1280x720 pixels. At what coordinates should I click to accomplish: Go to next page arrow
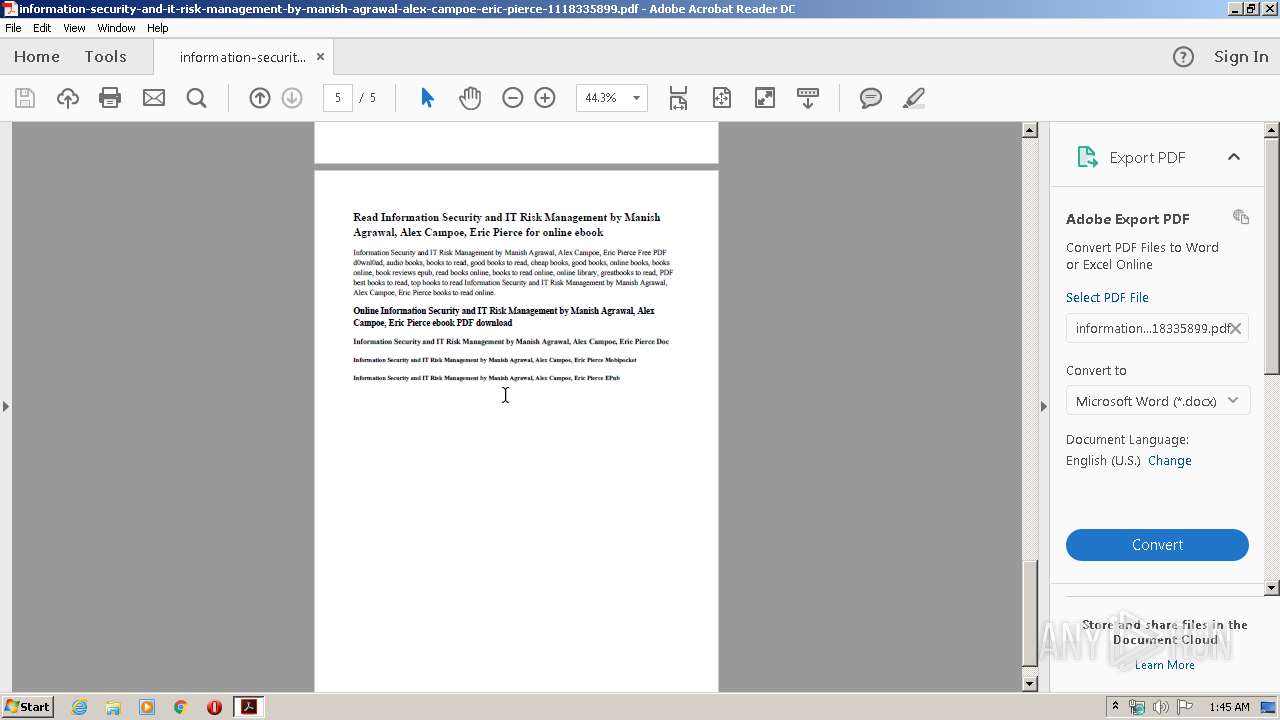click(x=292, y=98)
